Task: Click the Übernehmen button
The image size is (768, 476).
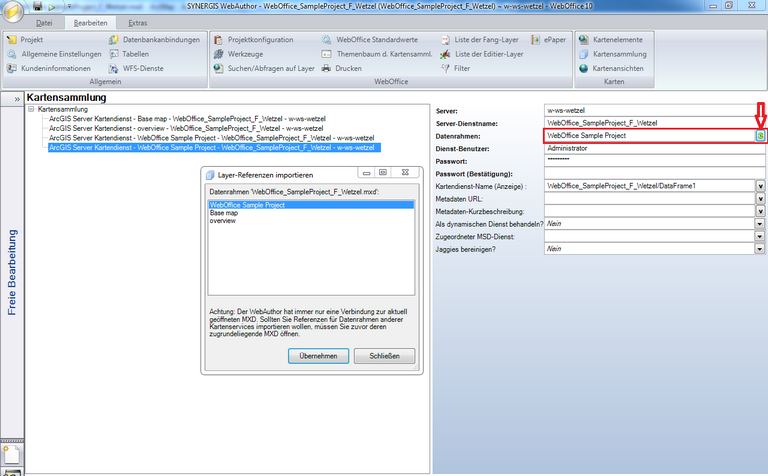Action: click(x=318, y=356)
